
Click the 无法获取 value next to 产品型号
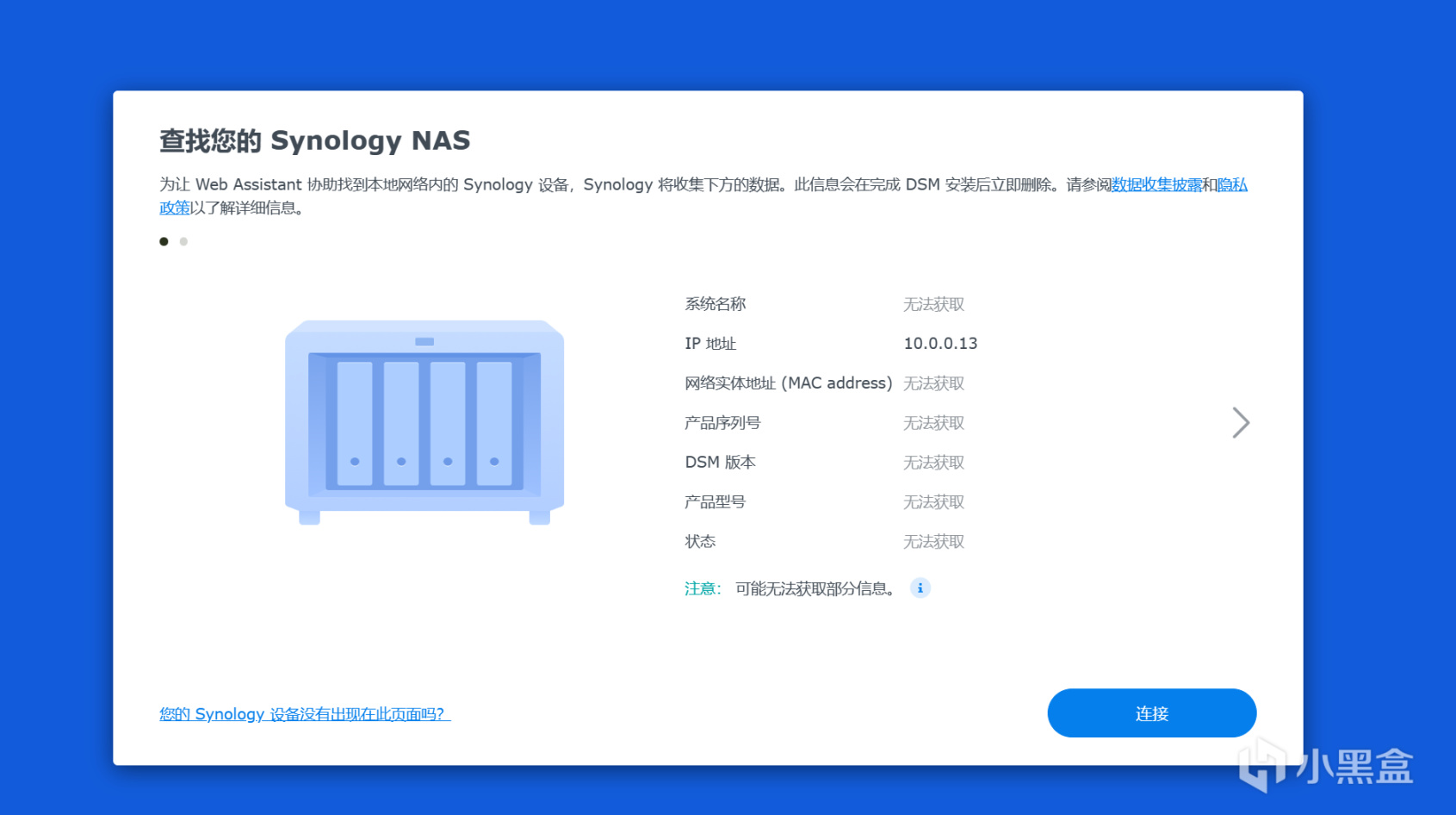coord(934,502)
